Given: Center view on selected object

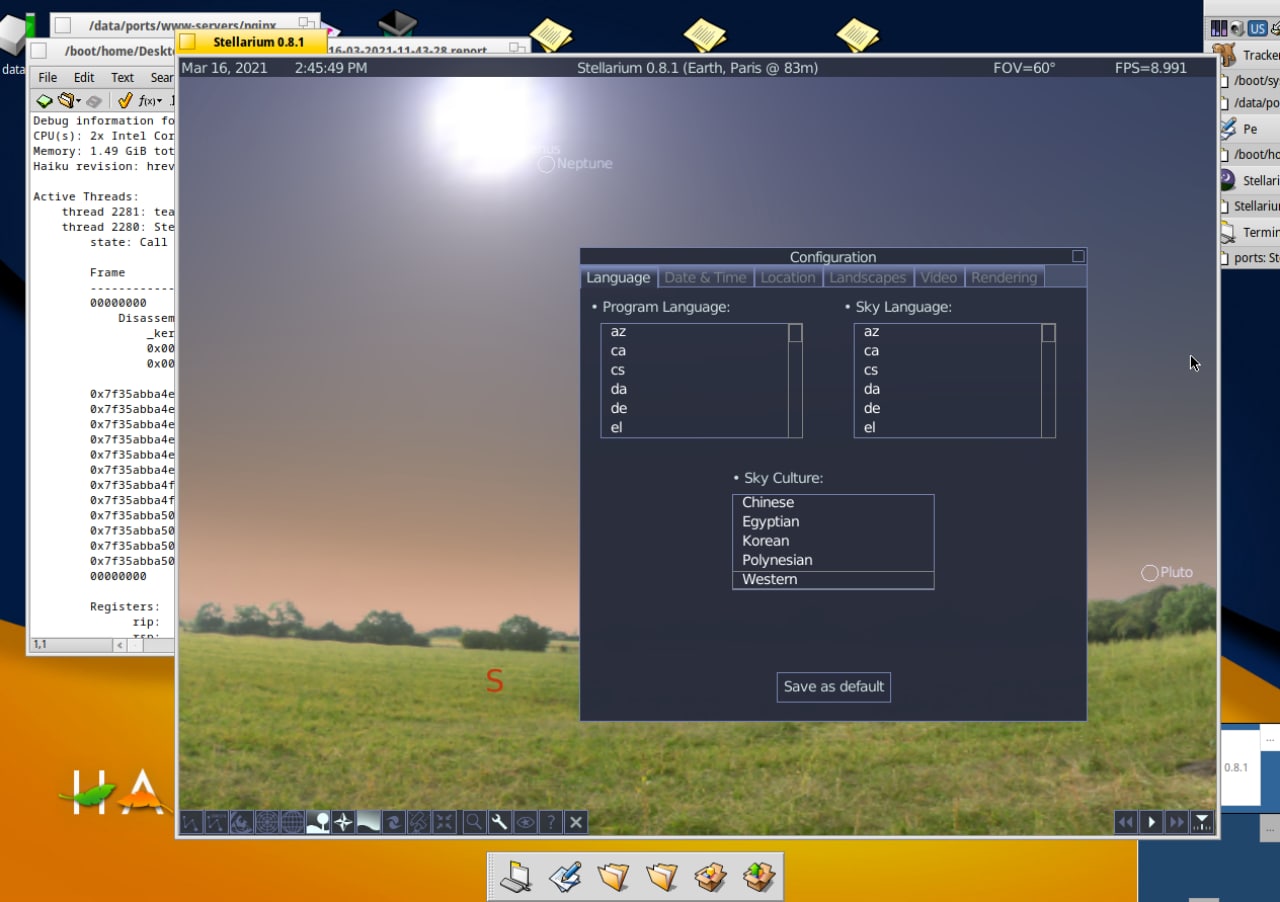Looking at the screenshot, I should click(x=445, y=822).
